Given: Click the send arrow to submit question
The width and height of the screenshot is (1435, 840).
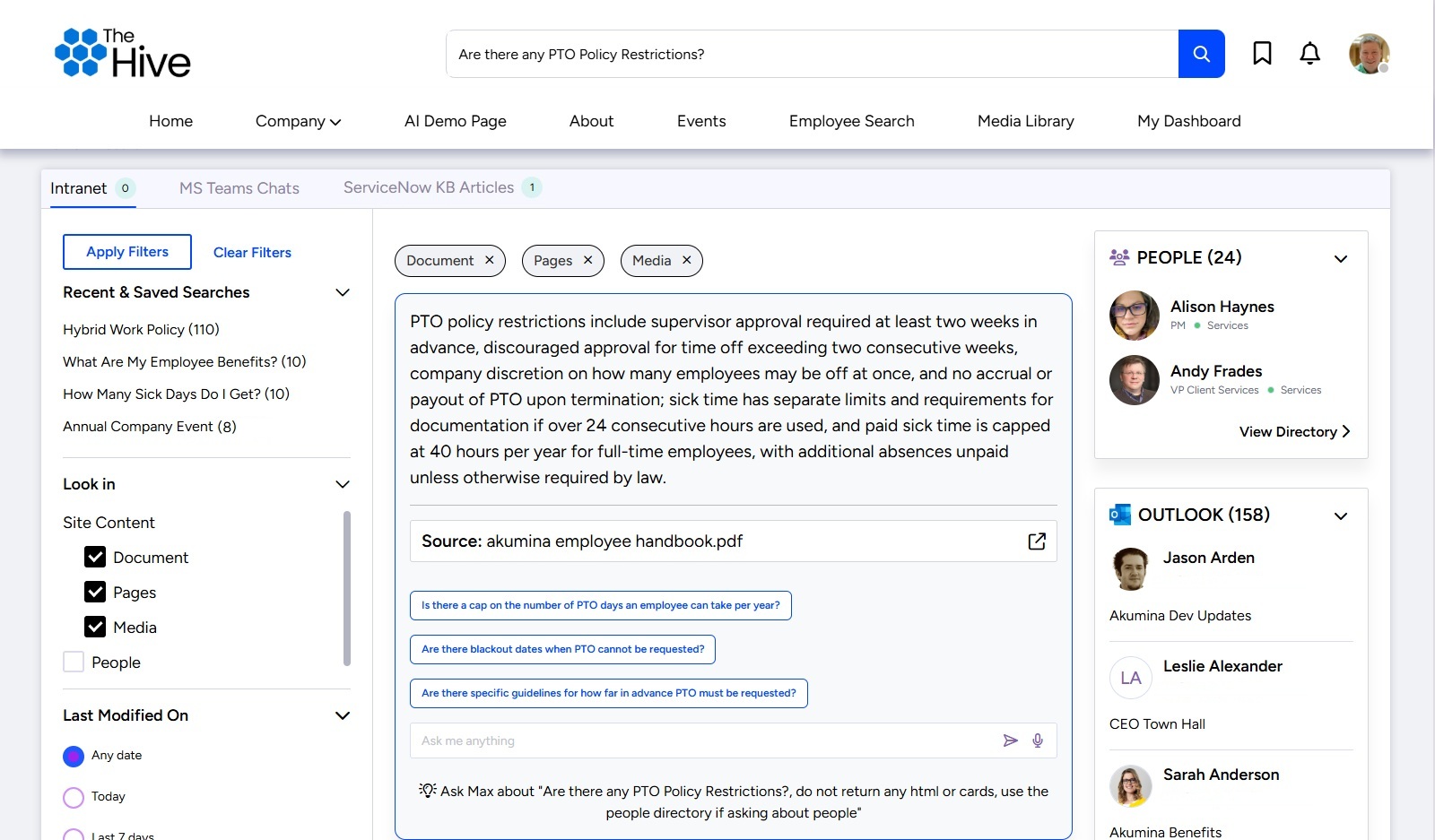Looking at the screenshot, I should click(1011, 740).
